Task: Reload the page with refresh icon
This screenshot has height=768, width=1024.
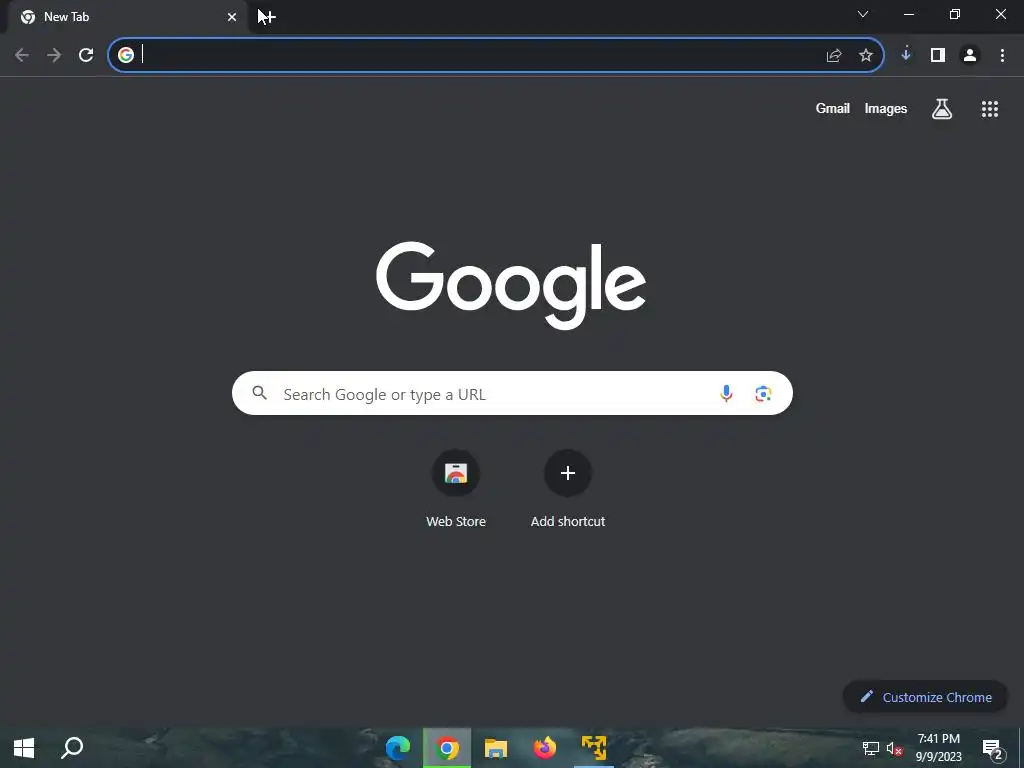Action: [x=86, y=56]
